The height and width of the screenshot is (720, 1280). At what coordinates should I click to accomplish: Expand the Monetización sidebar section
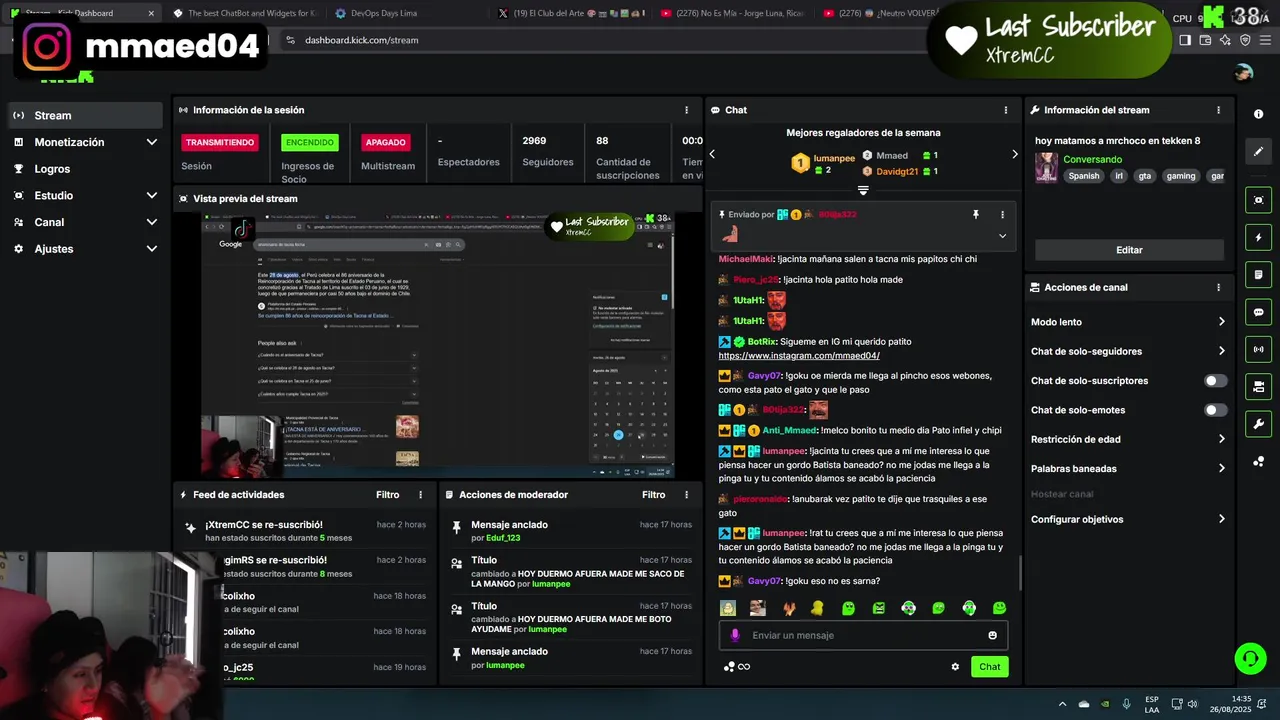(x=85, y=142)
